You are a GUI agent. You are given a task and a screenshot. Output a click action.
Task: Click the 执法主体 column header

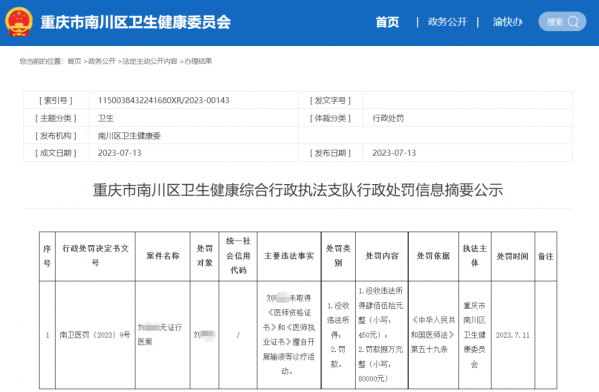(x=475, y=256)
